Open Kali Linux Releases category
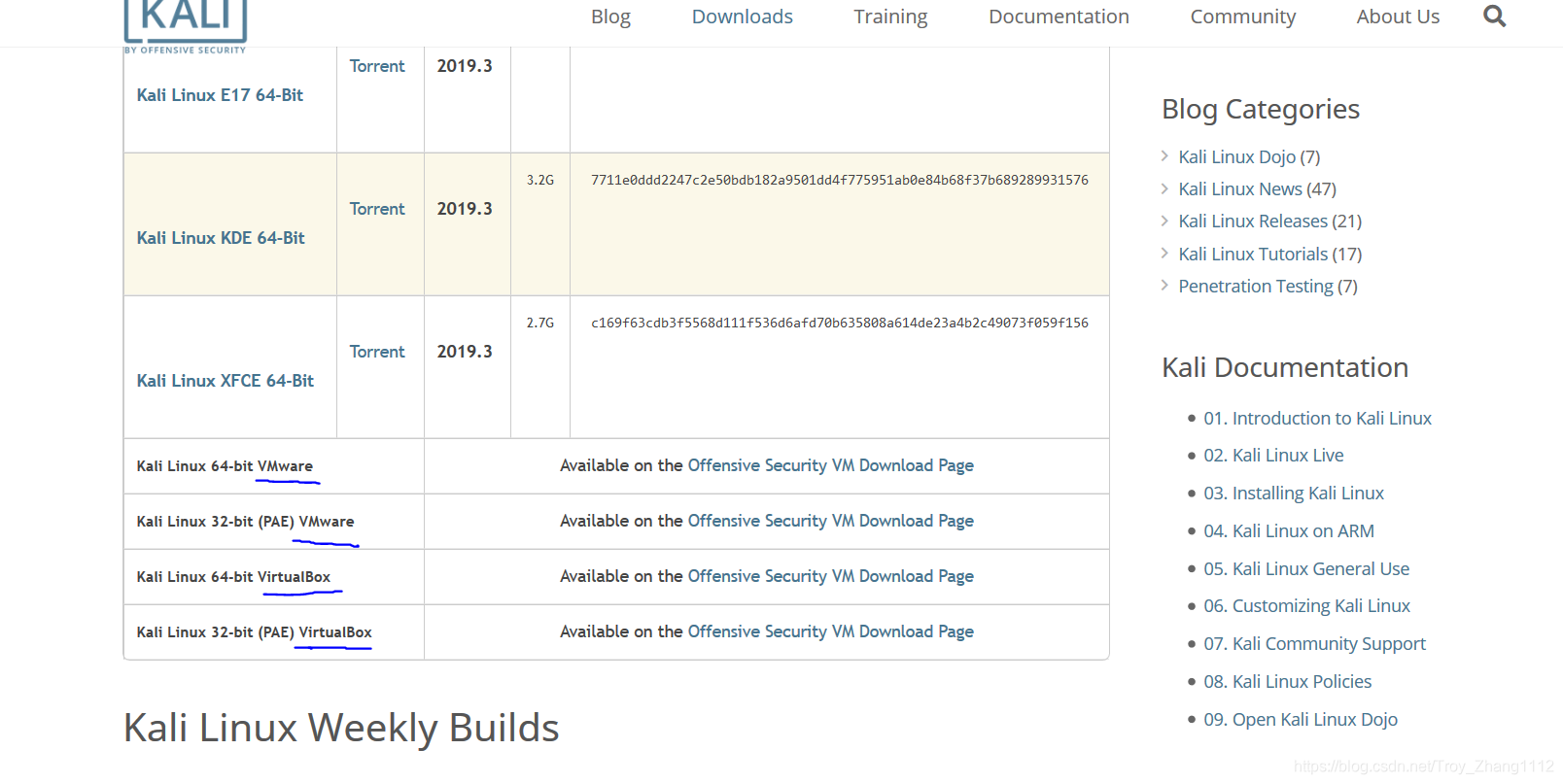The width and height of the screenshot is (1563, 784). 1253,221
